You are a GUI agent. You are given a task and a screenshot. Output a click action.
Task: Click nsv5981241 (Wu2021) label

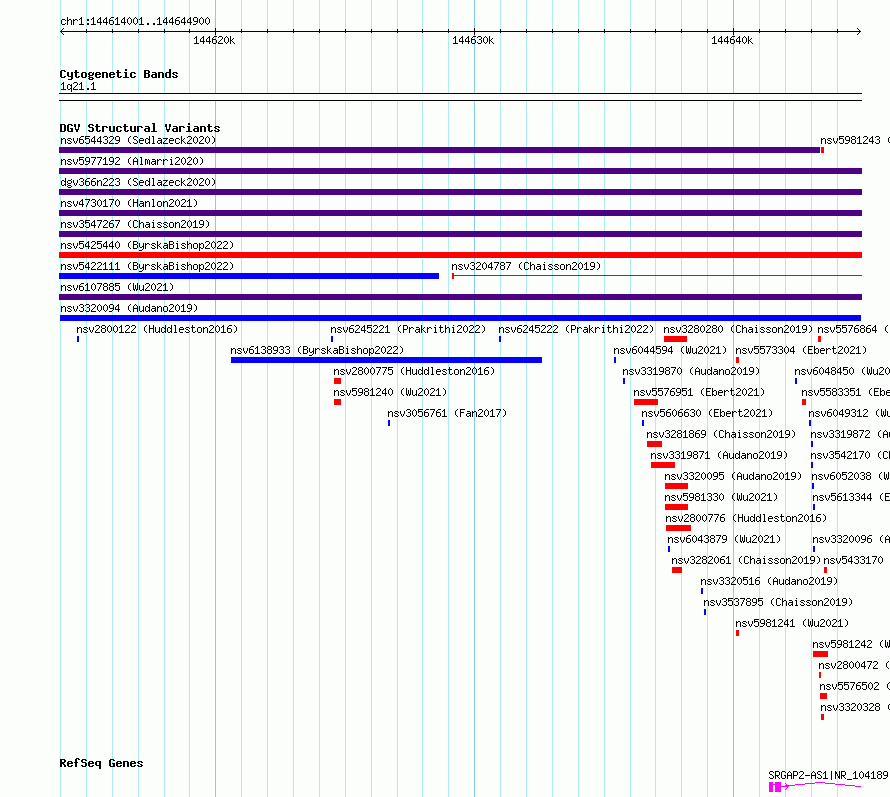pos(792,623)
